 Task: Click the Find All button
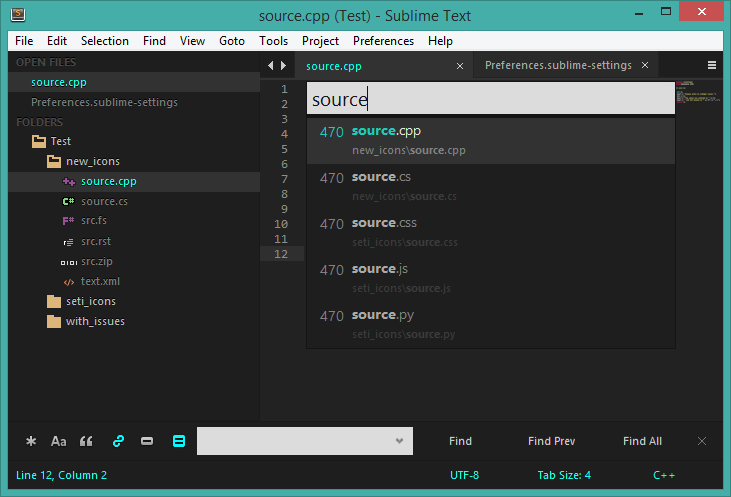[642, 441]
